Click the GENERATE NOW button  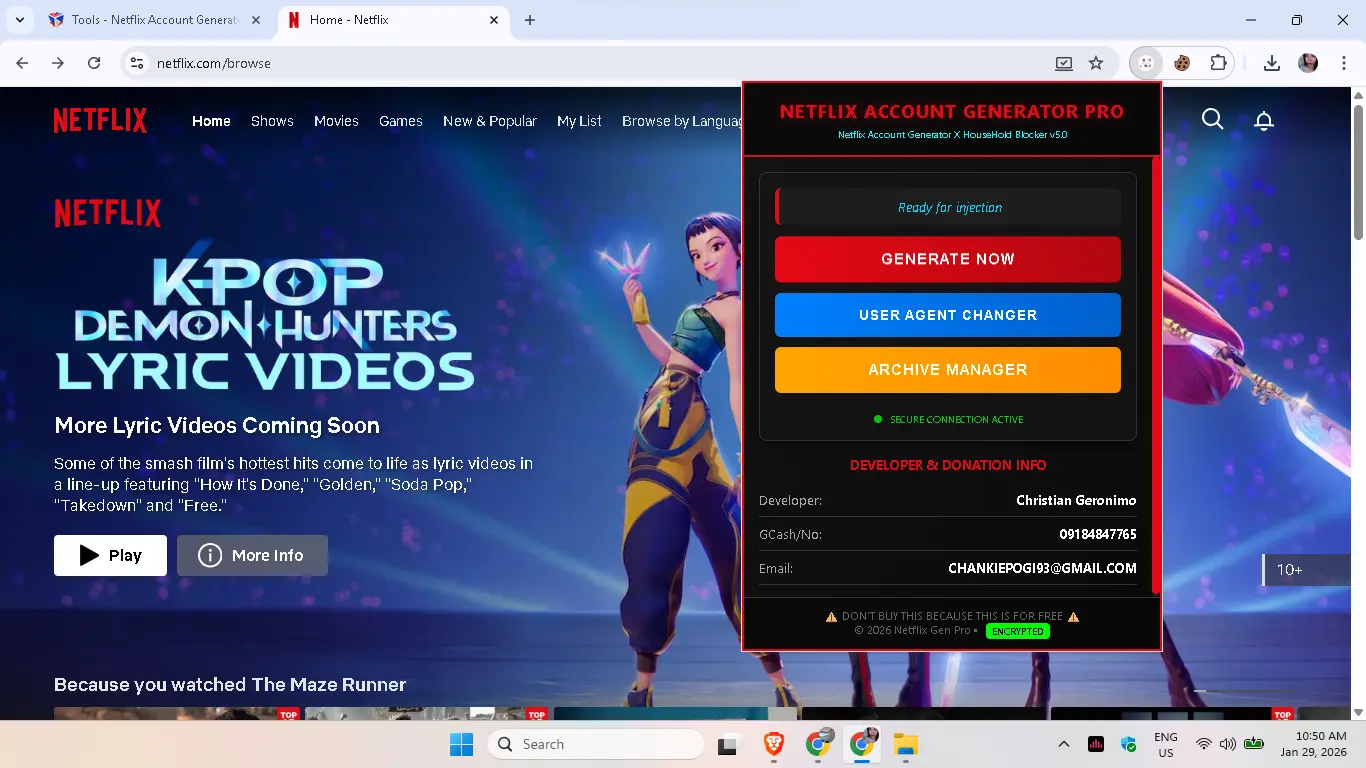coord(948,259)
